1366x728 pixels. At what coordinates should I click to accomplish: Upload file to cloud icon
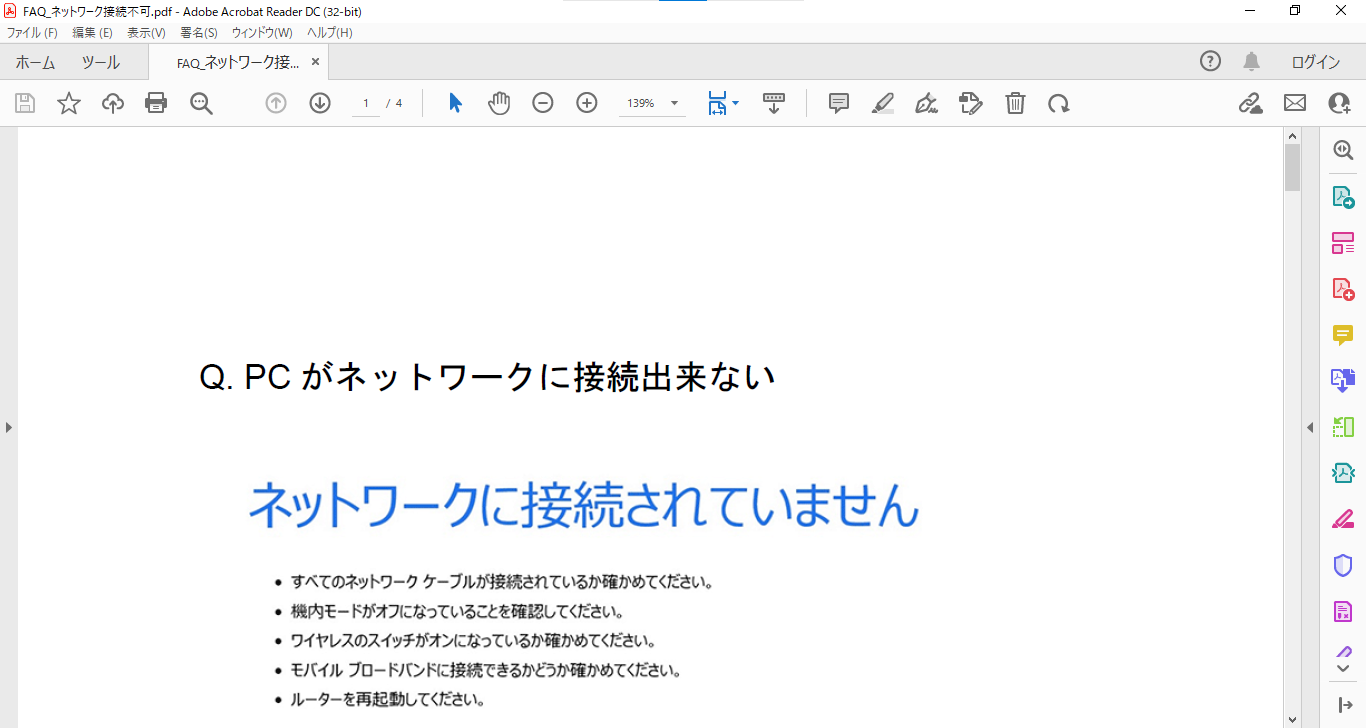[x=113, y=103]
